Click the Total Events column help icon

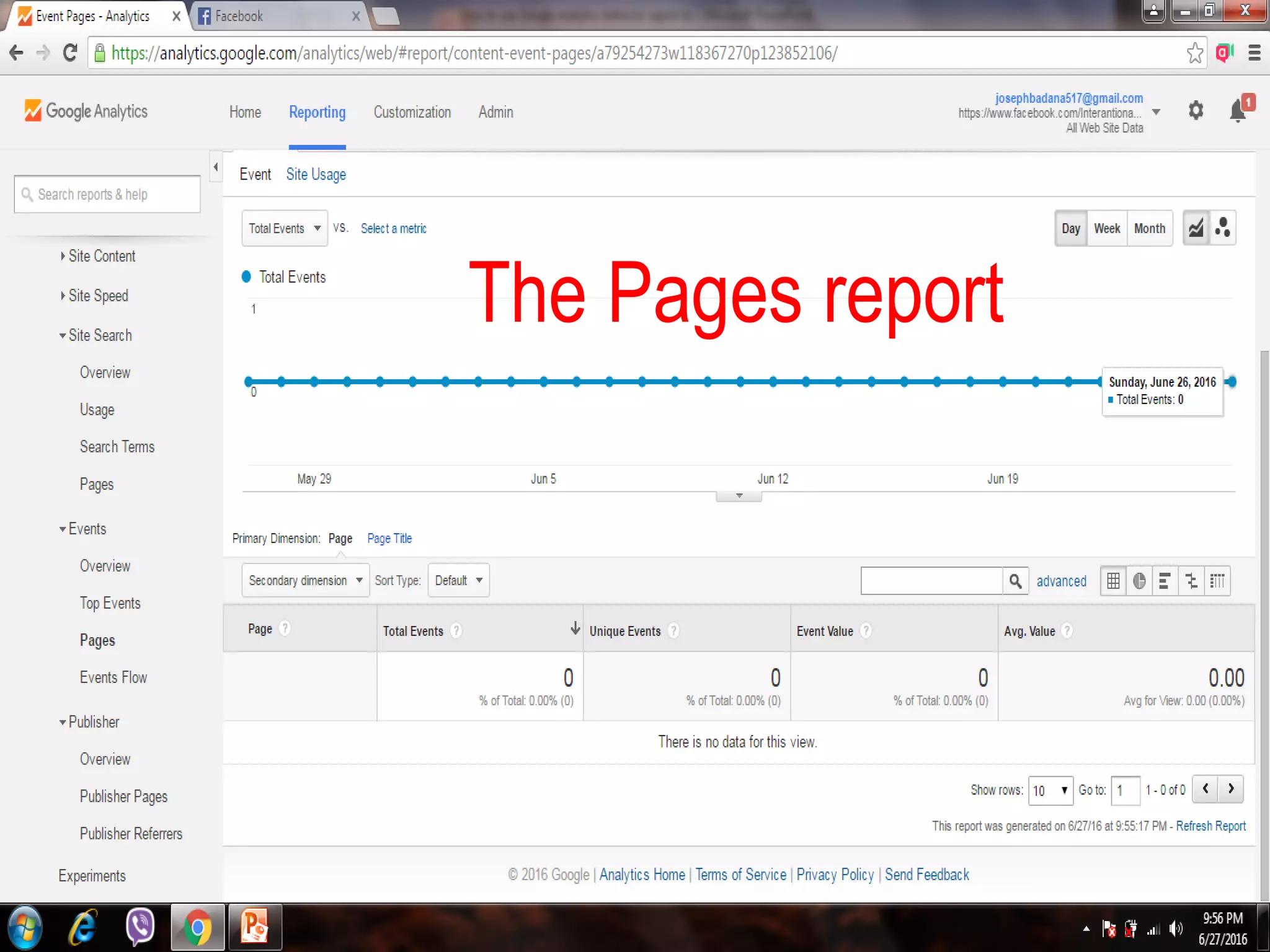tap(456, 631)
